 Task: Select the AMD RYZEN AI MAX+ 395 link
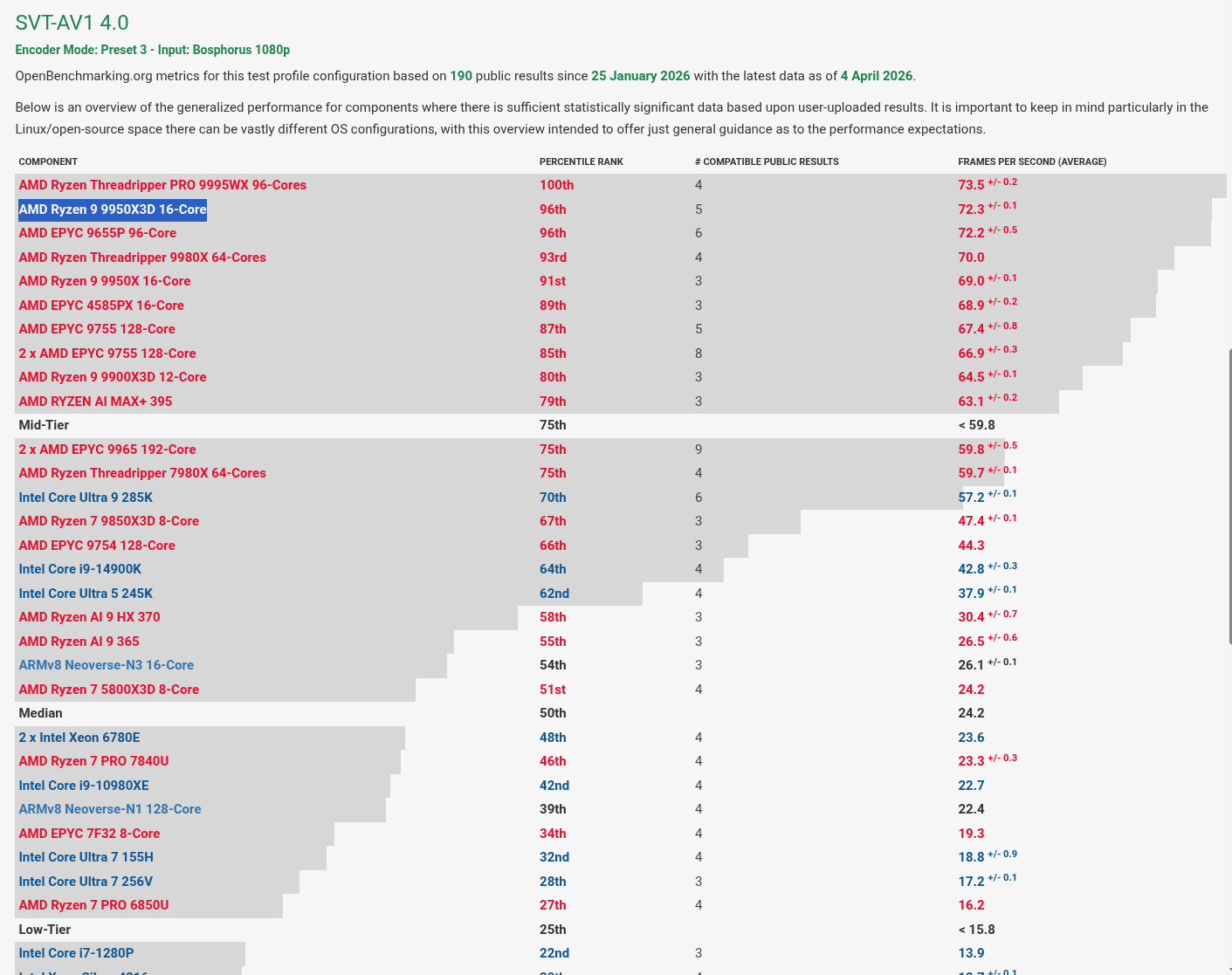pyautogui.click(x=95, y=402)
